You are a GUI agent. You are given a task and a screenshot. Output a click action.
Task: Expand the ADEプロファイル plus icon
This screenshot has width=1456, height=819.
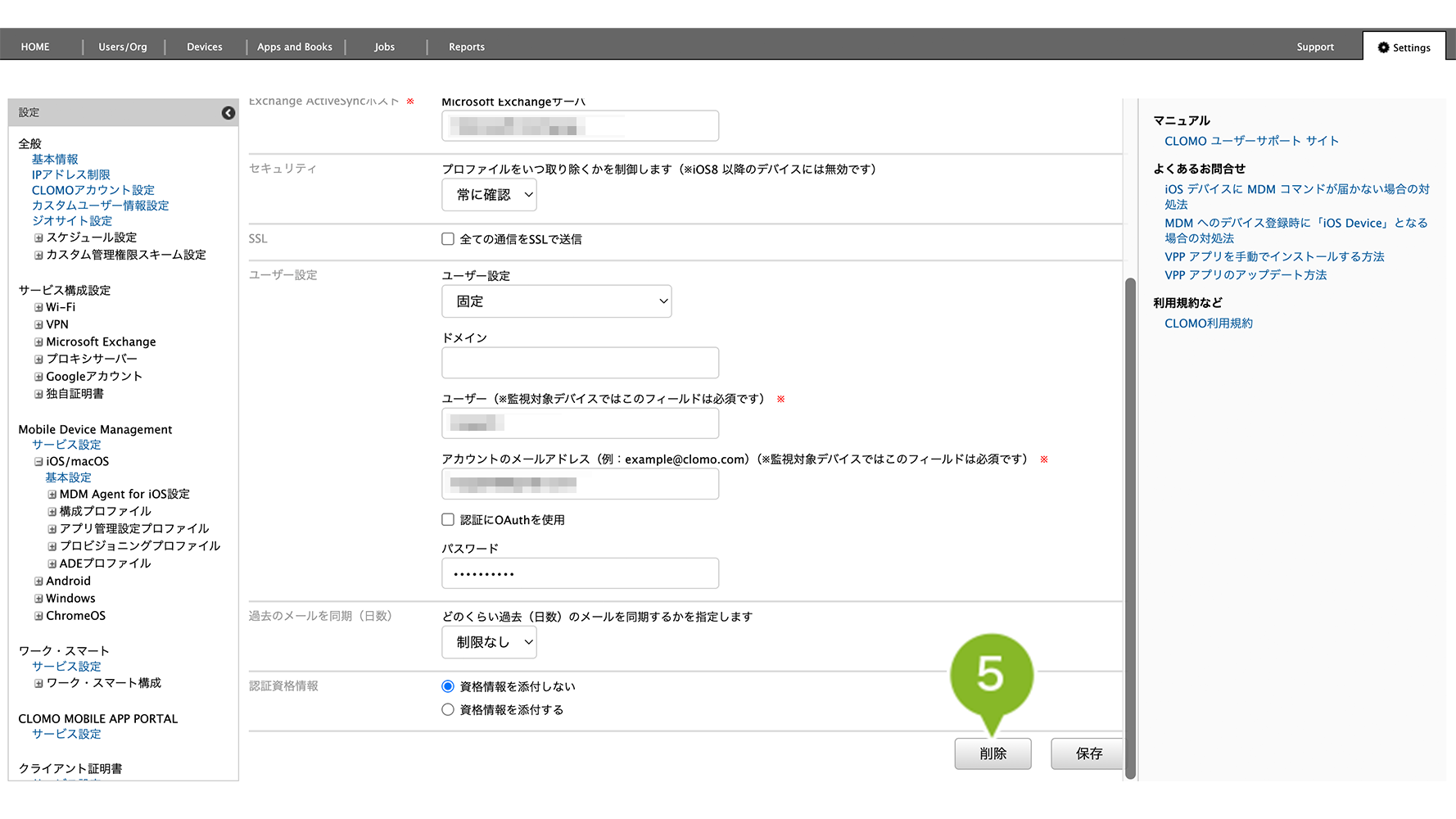[52, 564]
